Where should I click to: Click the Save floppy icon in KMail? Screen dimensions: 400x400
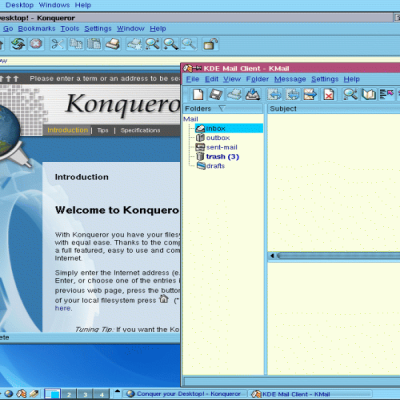[x=216, y=94]
